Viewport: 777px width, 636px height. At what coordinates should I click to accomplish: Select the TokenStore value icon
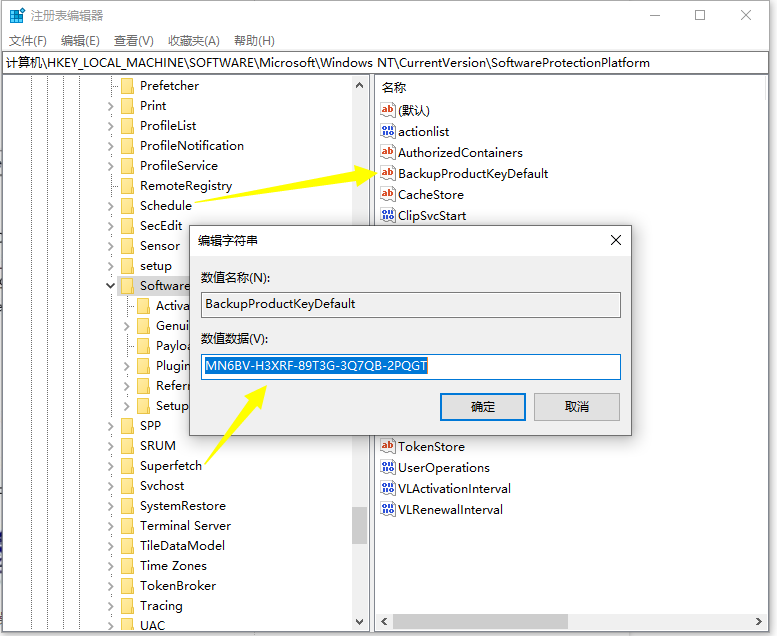388,447
